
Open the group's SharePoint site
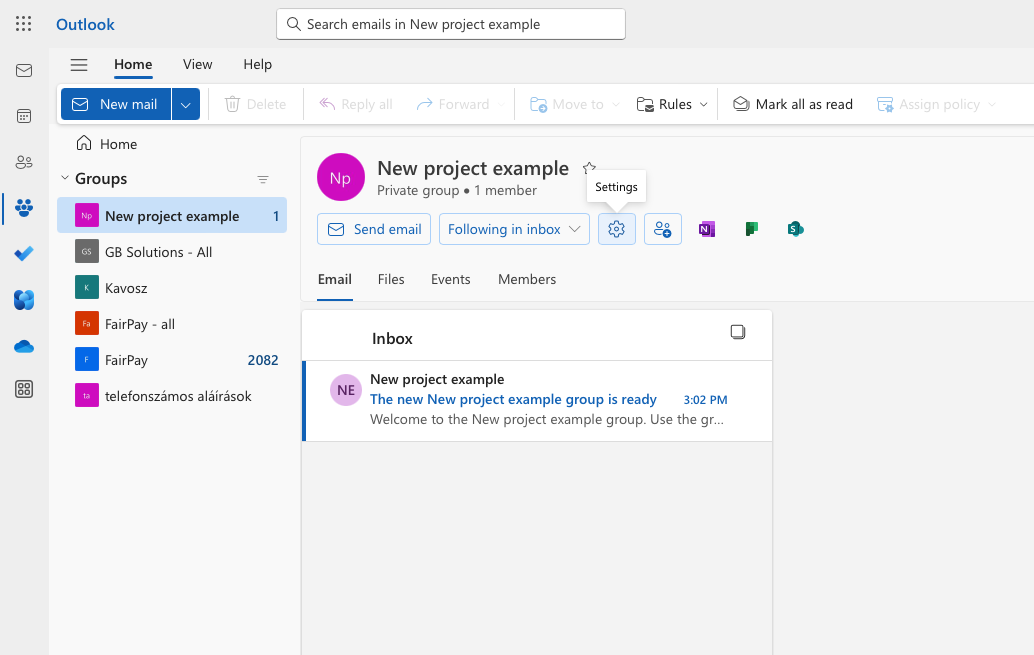click(795, 229)
